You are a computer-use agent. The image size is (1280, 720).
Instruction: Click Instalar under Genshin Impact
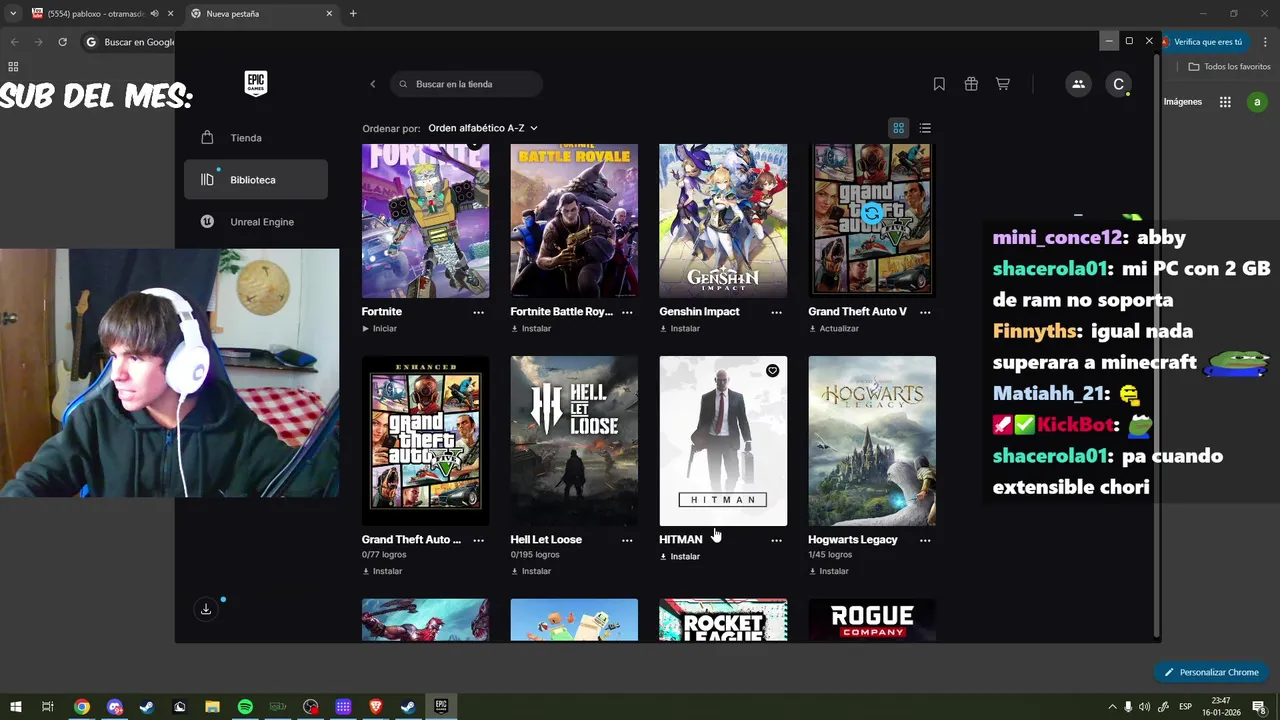[680, 328]
